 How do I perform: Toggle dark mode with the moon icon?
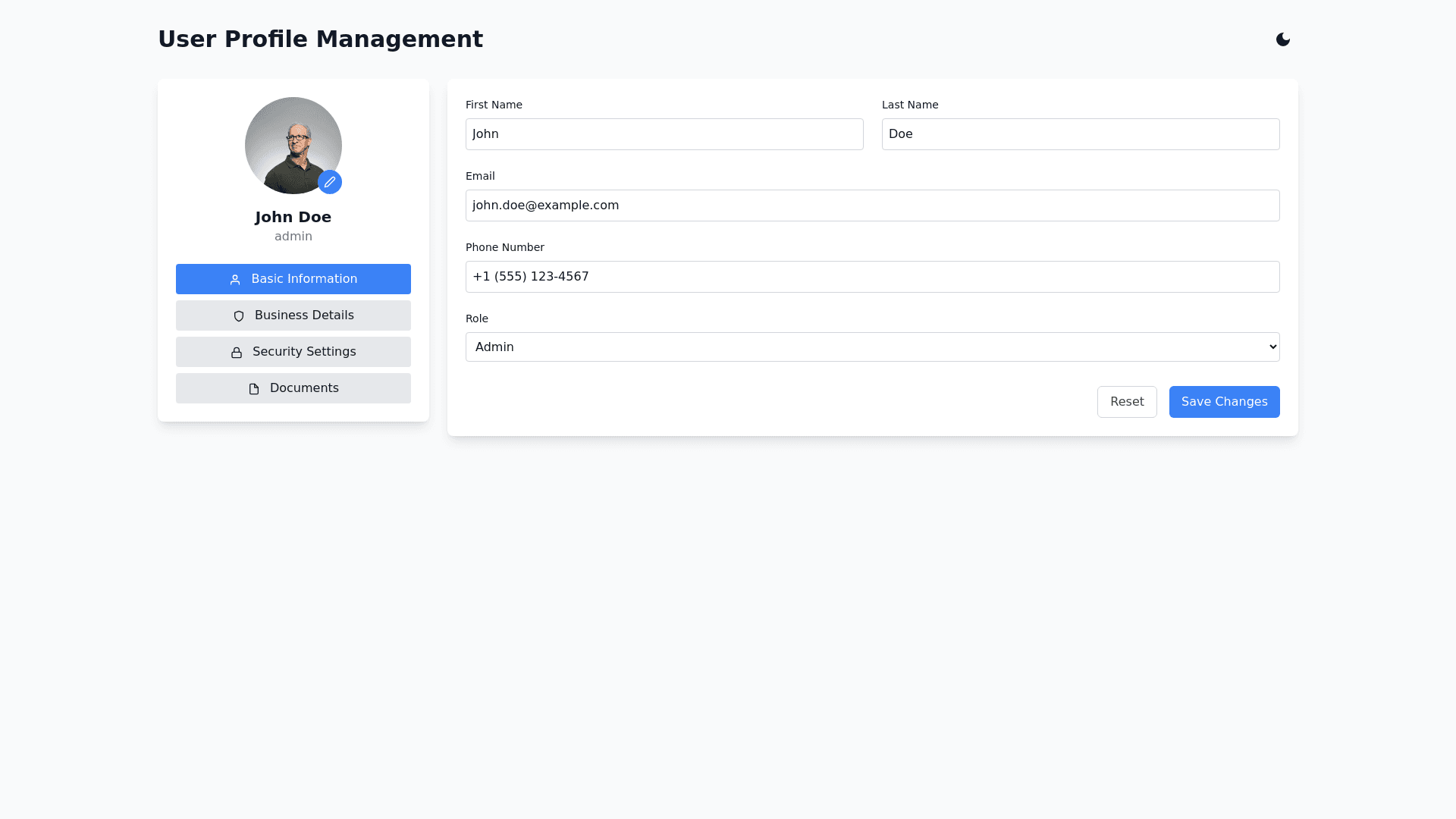point(1282,39)
